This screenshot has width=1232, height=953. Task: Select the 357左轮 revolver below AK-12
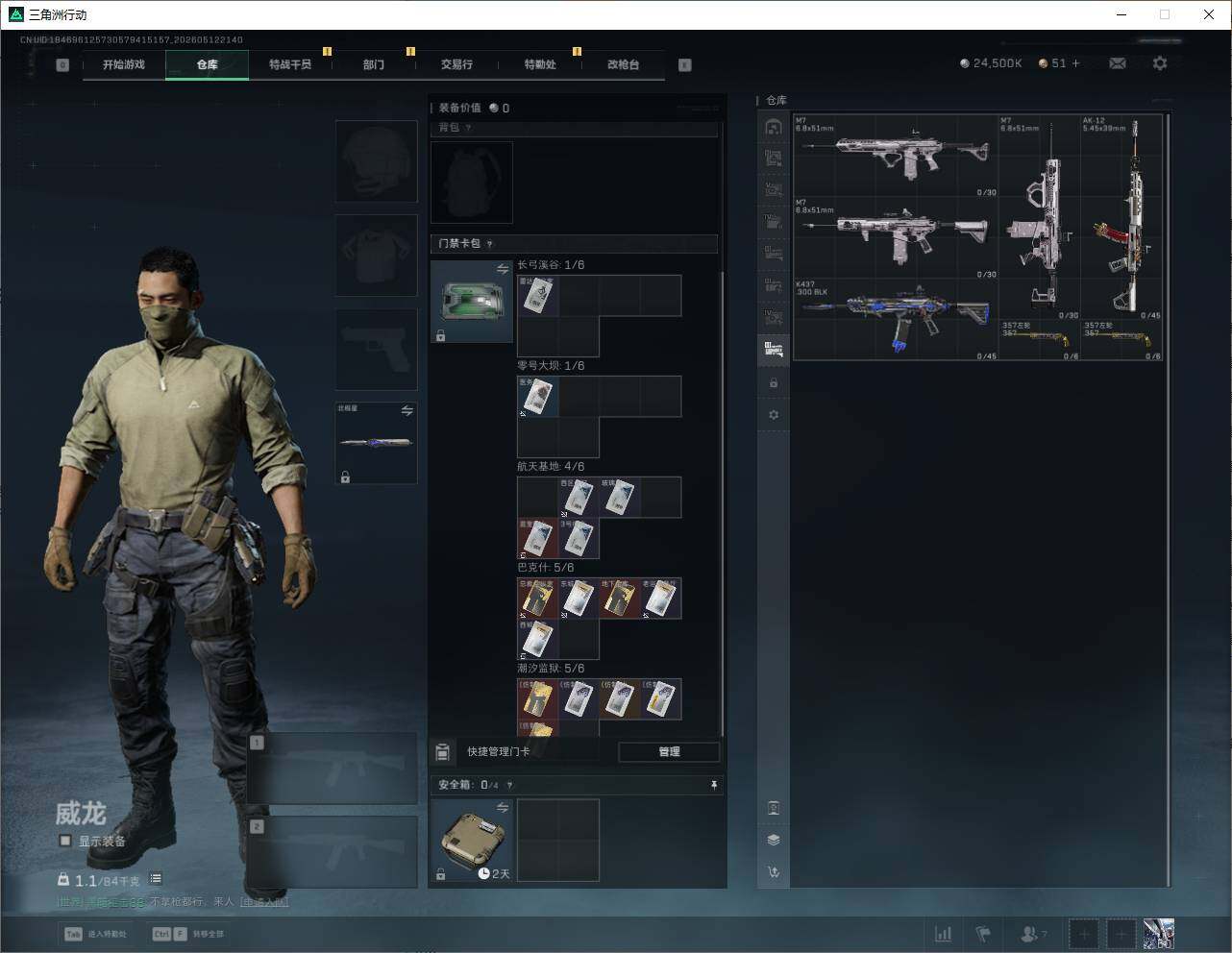1121,340
